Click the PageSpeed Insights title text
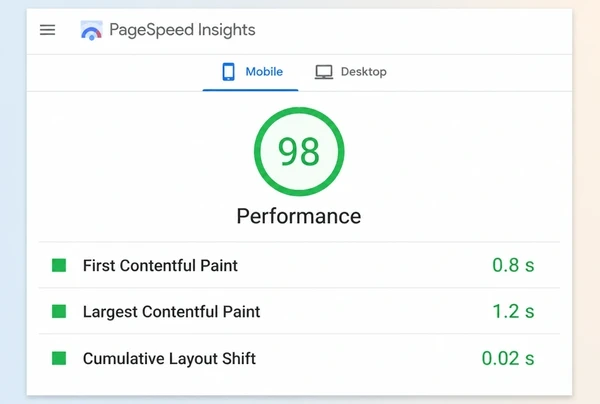Image resolution: width=600 pixels, height=404 pixels. 182,30
